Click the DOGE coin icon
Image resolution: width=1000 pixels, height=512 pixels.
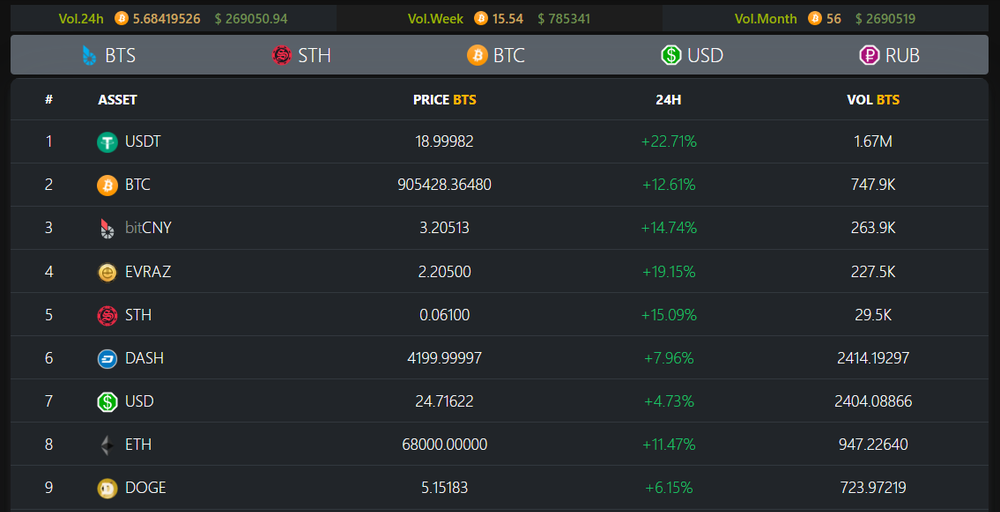[107, 488]
